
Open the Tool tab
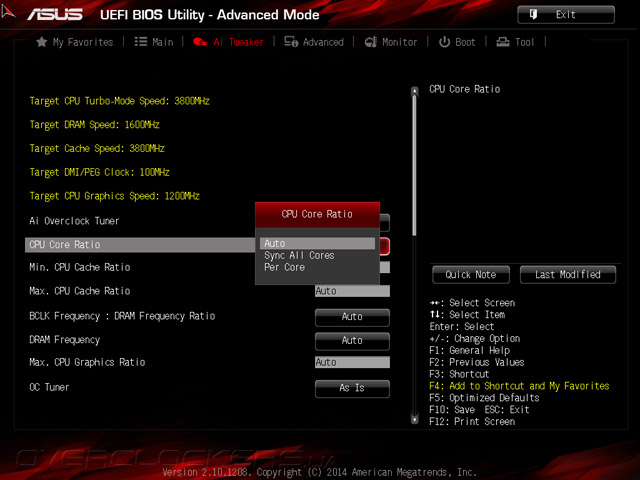(x=516, y=42)
